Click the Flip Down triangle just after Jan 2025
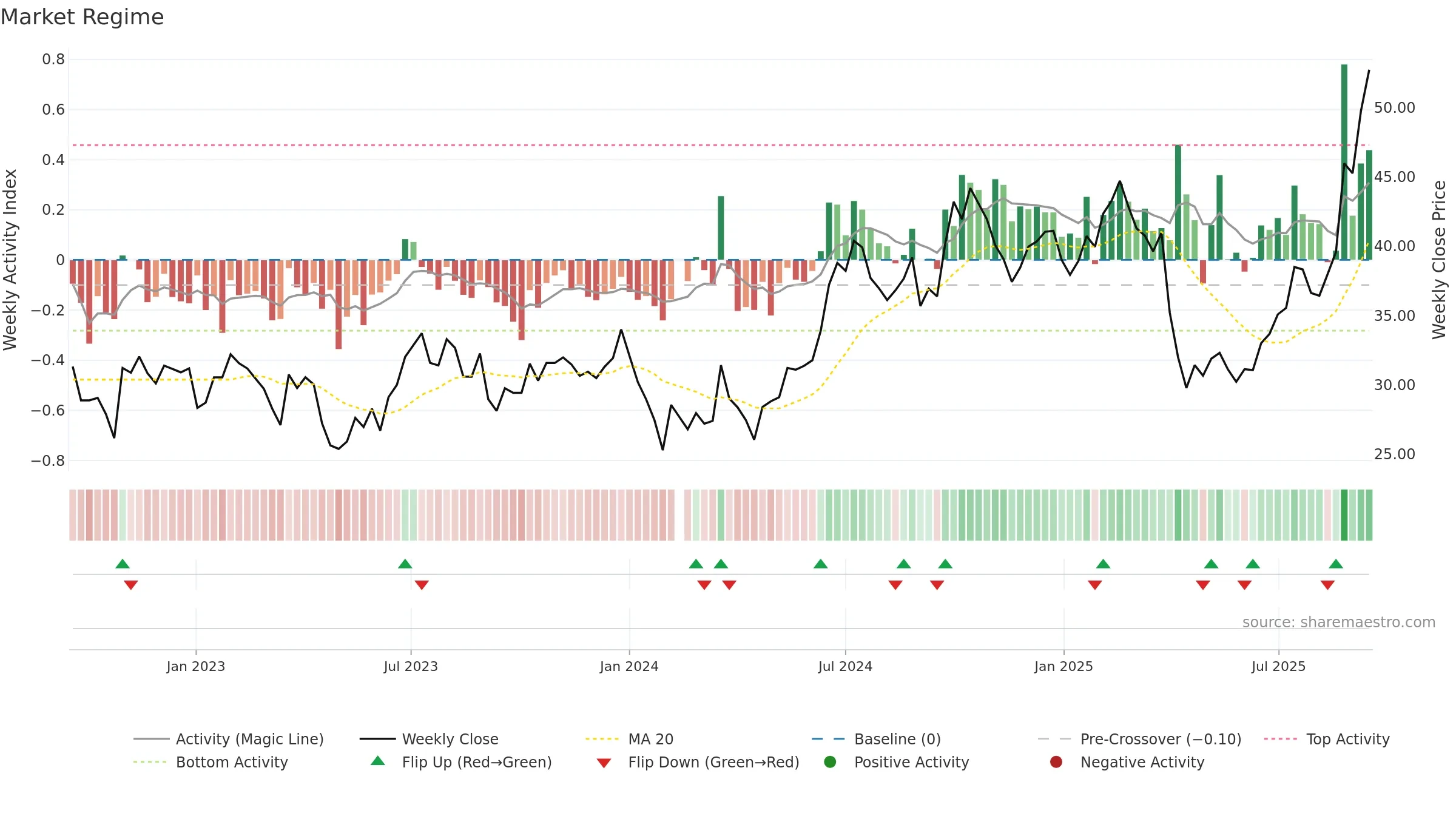 pyautogui.click(x=1095, y=585)
